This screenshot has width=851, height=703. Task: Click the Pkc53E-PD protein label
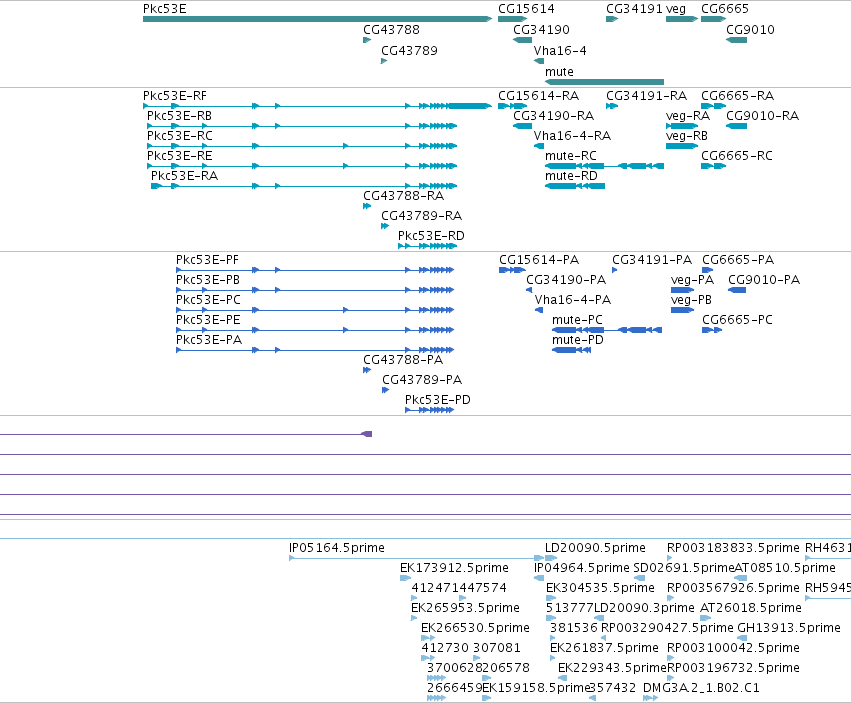[x=437, y=400]
